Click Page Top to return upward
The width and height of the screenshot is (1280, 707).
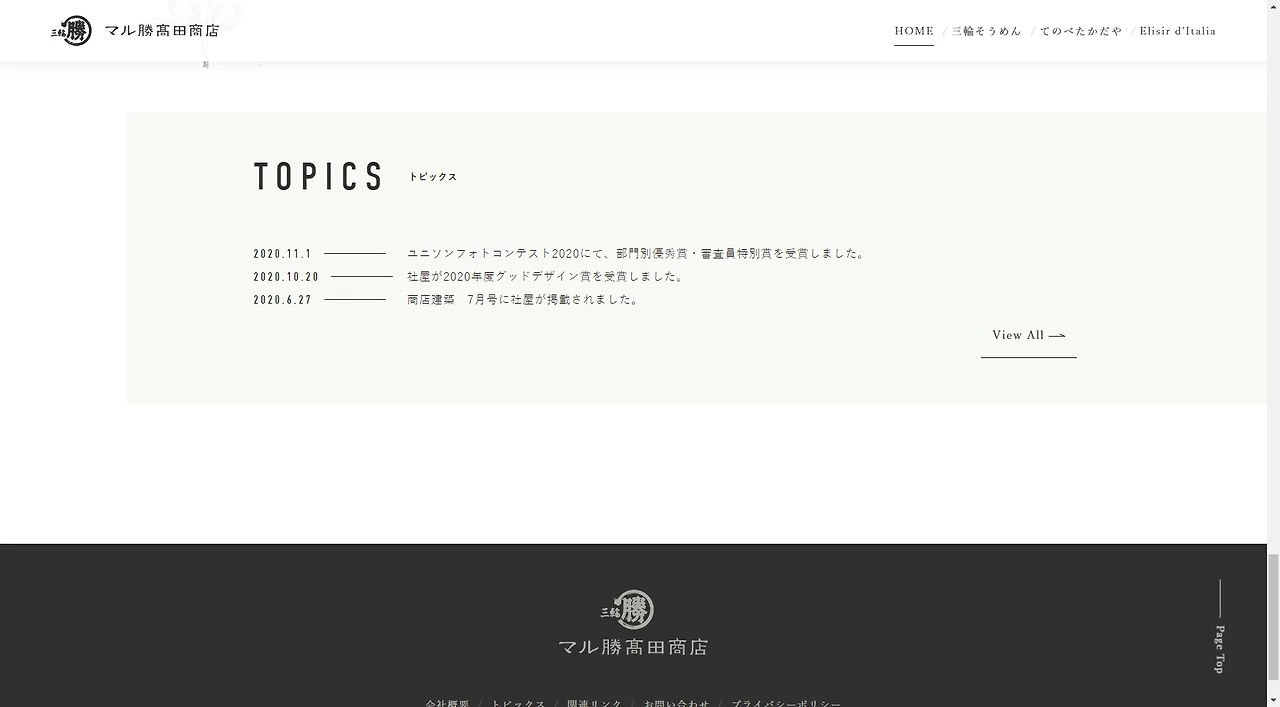coord(1218,648)
